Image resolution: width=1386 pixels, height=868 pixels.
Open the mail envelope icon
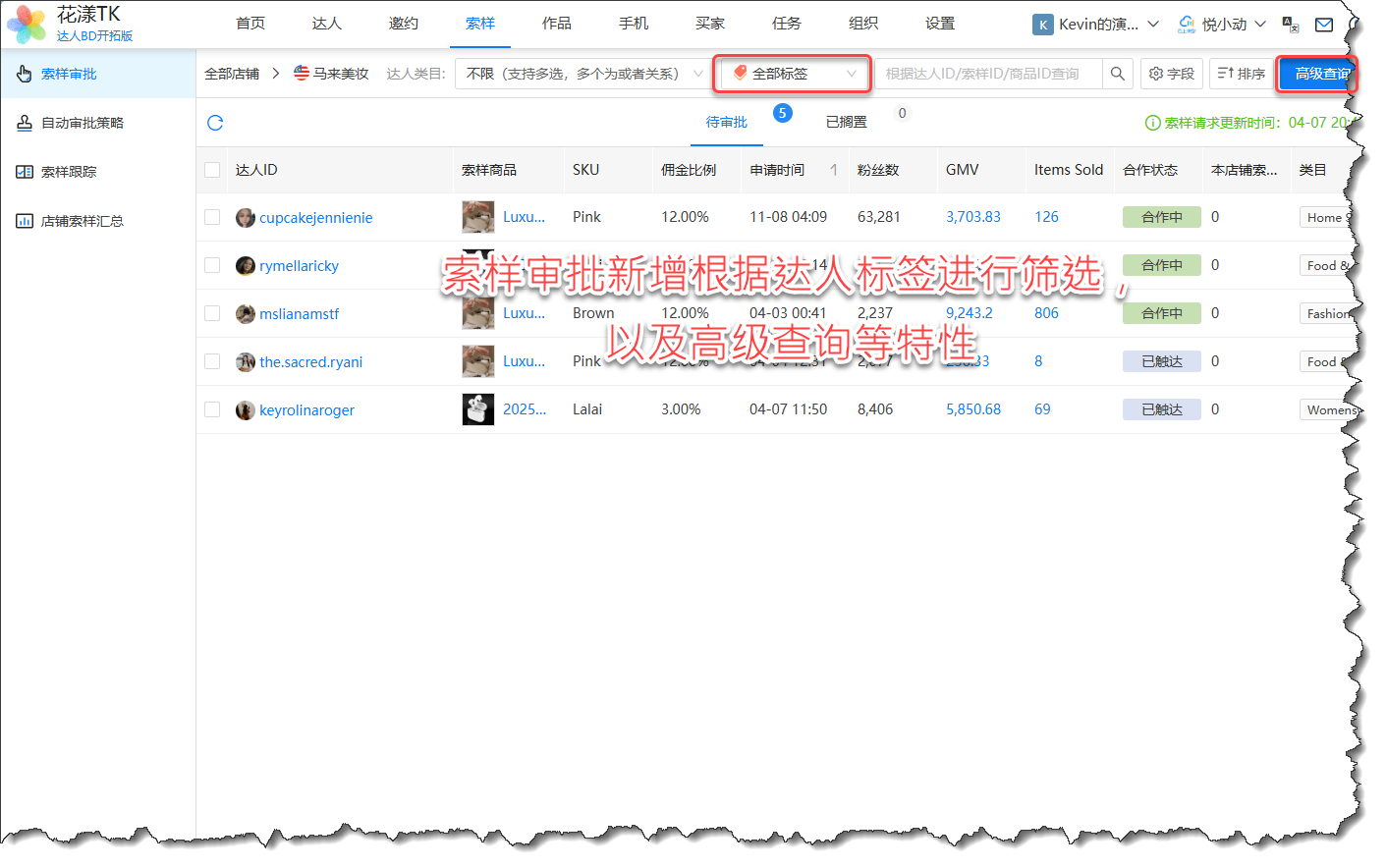pyautogui.click(x=1324, y=25)
